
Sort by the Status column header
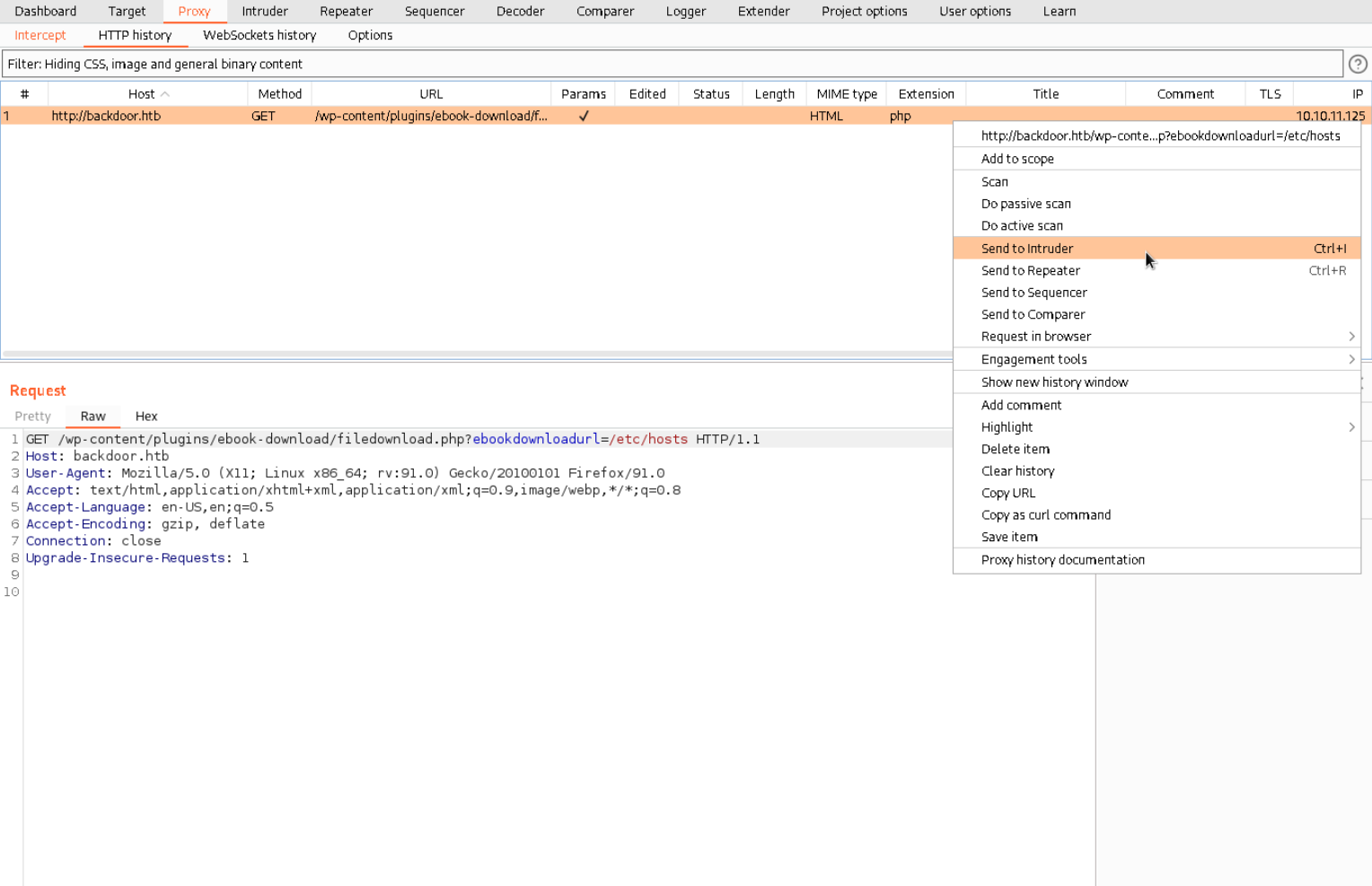tap(711, 94)
